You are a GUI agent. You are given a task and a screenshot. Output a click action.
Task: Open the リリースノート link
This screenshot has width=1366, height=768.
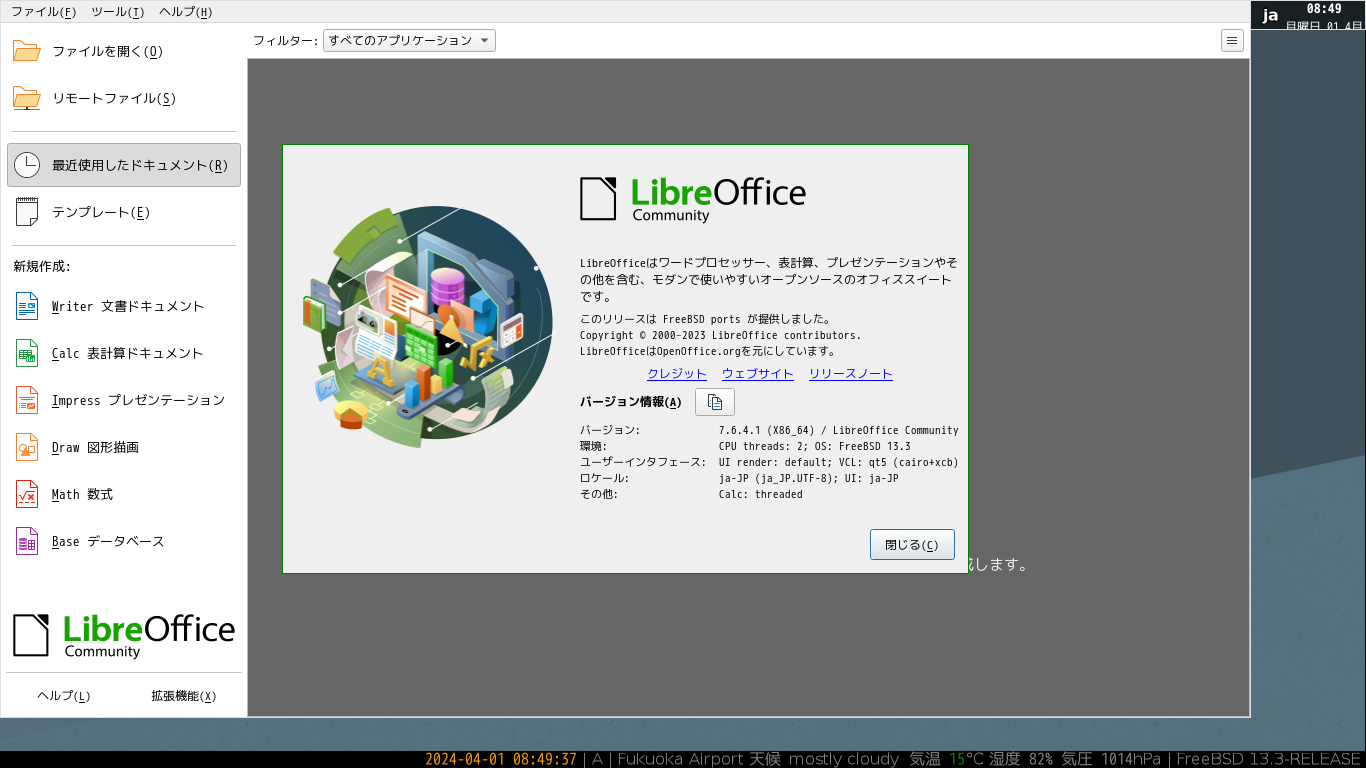(x=851, y=374)
